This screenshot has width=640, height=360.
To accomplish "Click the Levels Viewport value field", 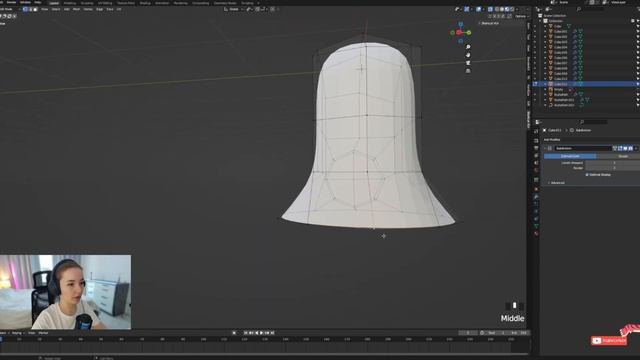I will pos(613,163).
